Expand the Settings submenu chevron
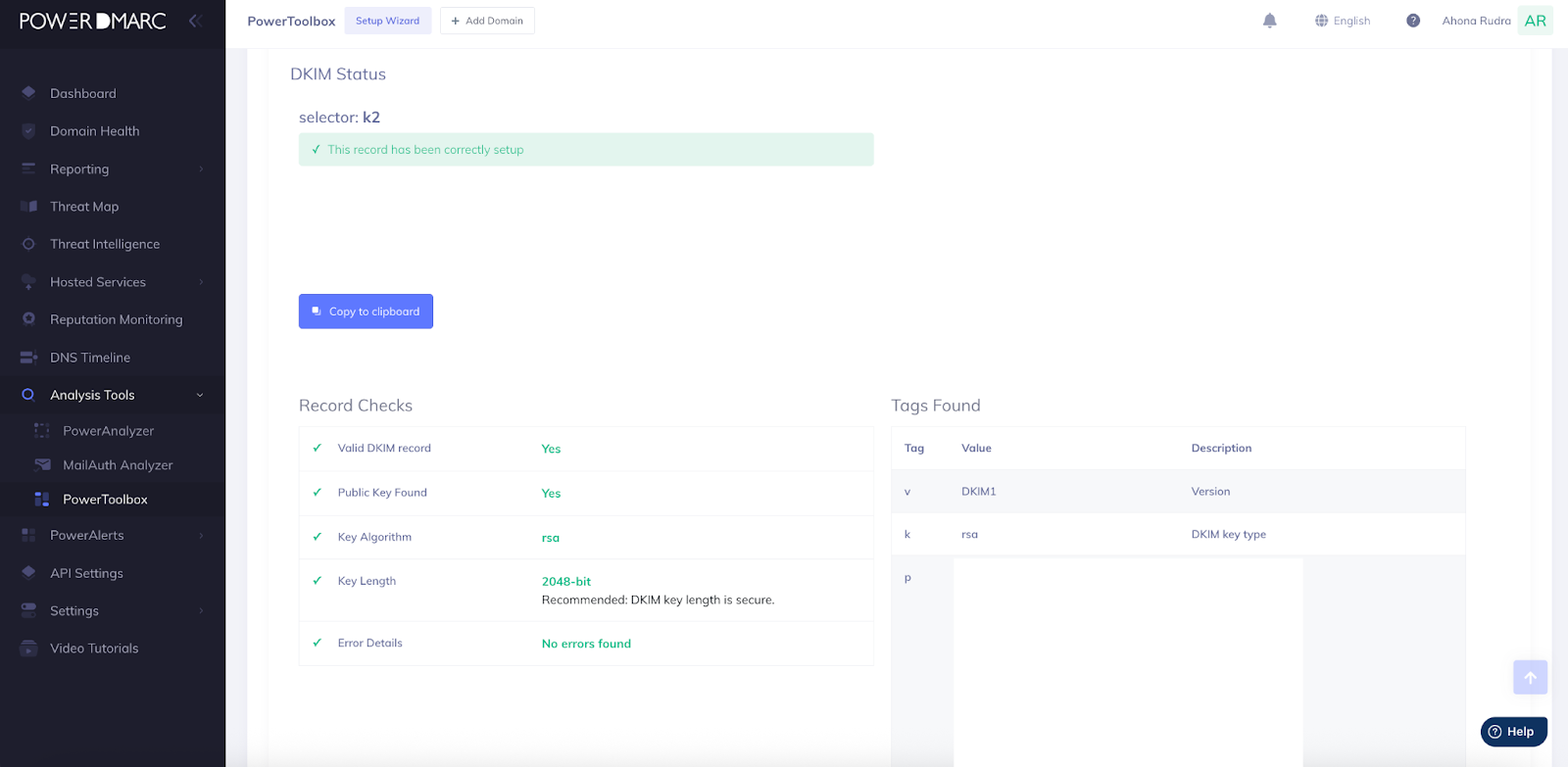This screenshot has height=767, width=1568. (x=201, y=611)
